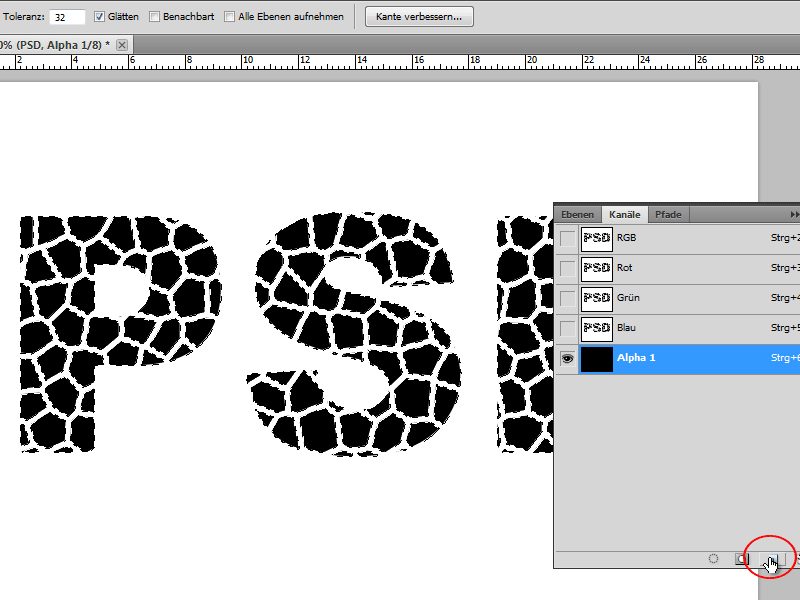Screen dimensions: 800x600
Task: Close the PSD document tab
Action: [x=121, y=45]
